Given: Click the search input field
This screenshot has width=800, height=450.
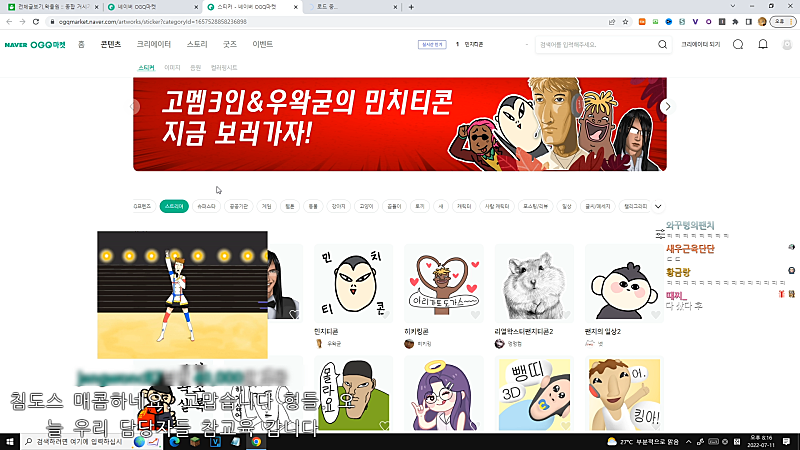Looking at the screenshot, I should 596,45.
